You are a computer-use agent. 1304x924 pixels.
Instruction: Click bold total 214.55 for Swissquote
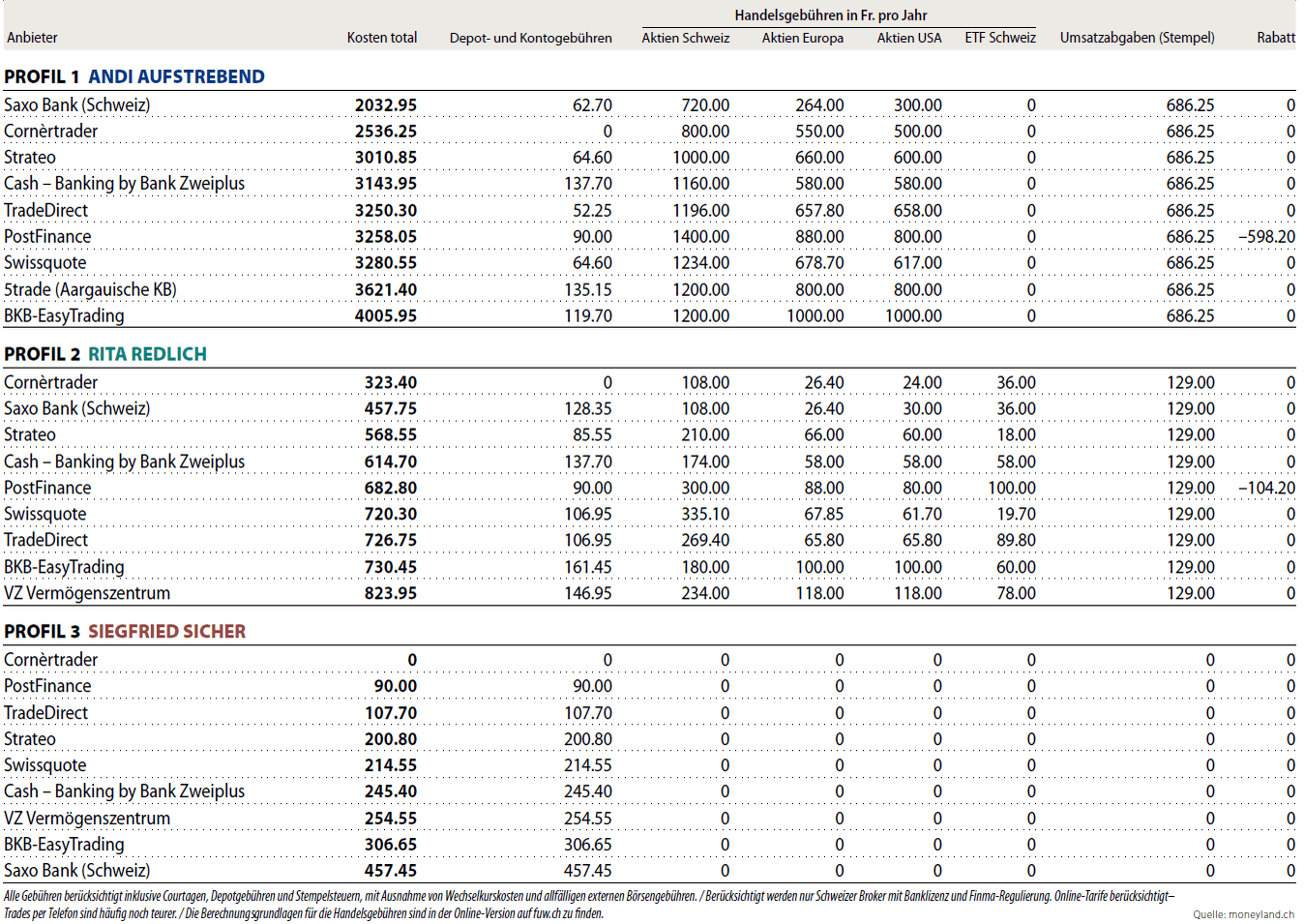pos(391,766)
